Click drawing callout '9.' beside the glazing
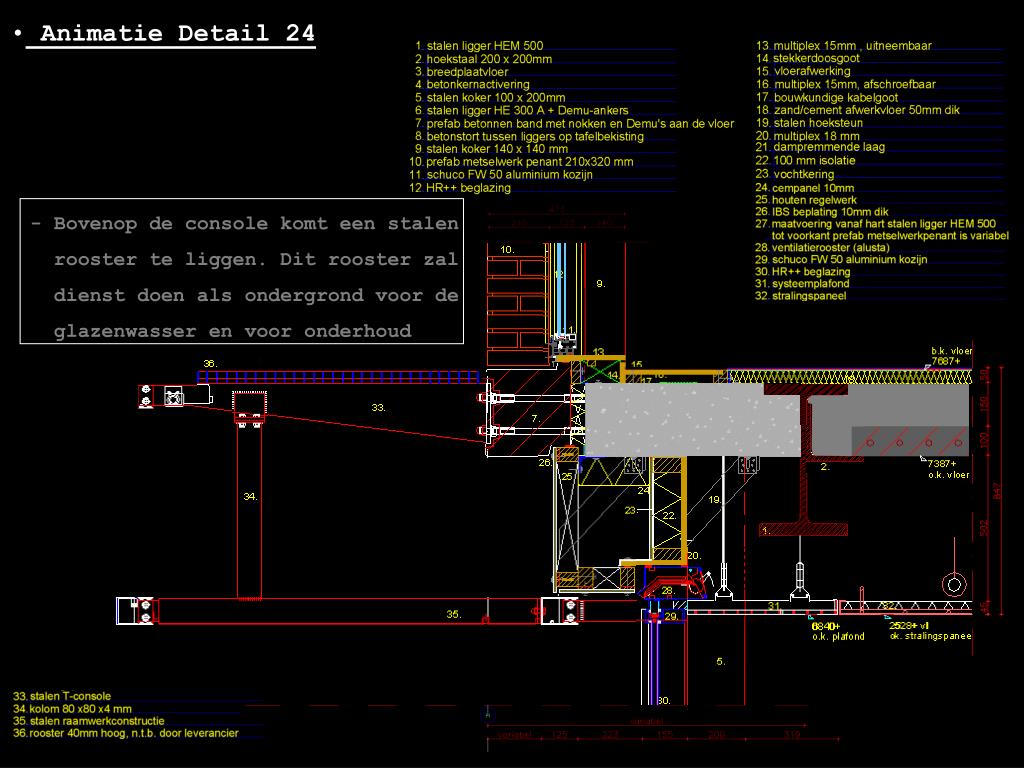The height and width of the screenshot is (768, 1024). 601,283
